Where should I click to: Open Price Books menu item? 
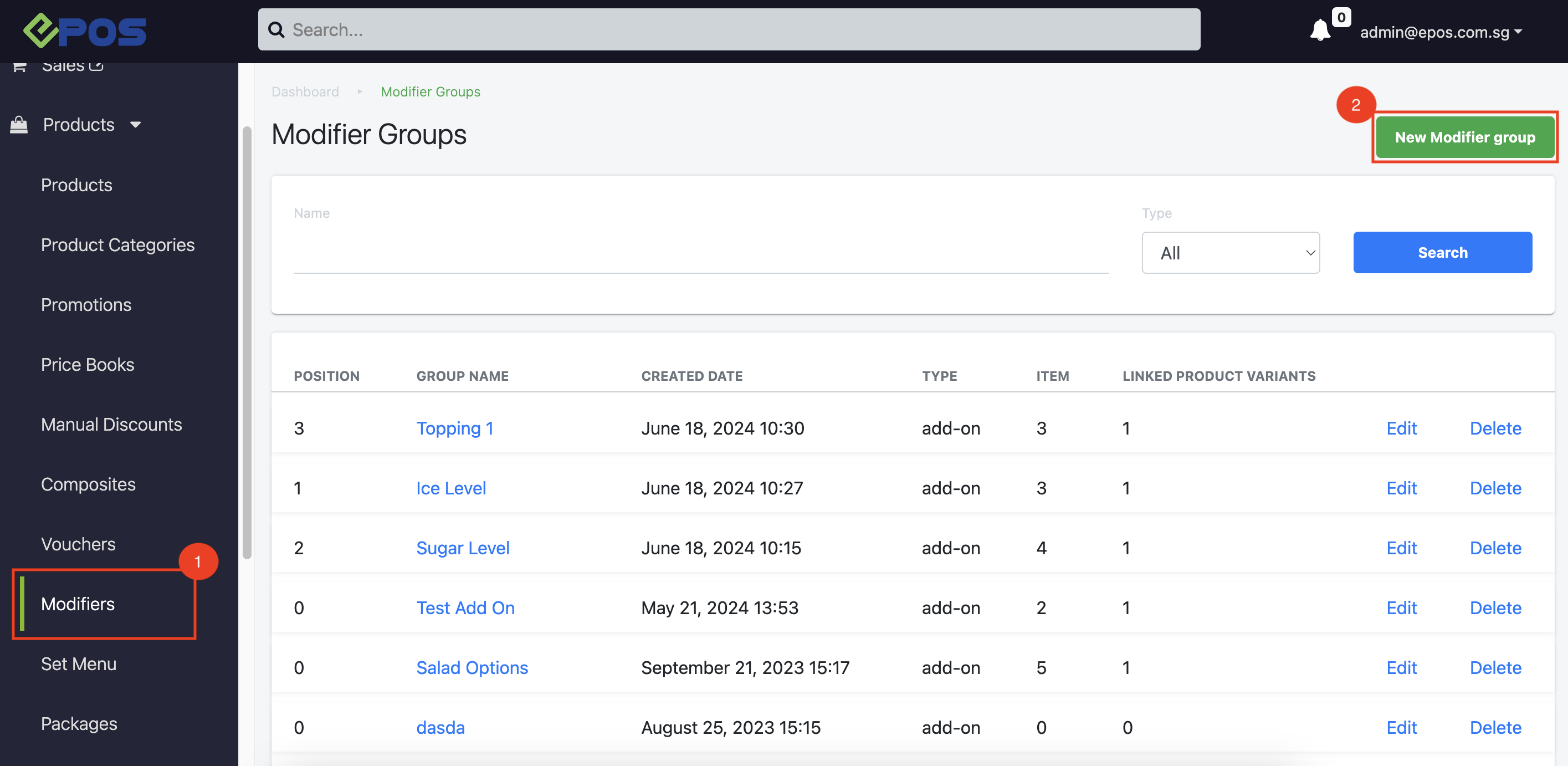87,365
